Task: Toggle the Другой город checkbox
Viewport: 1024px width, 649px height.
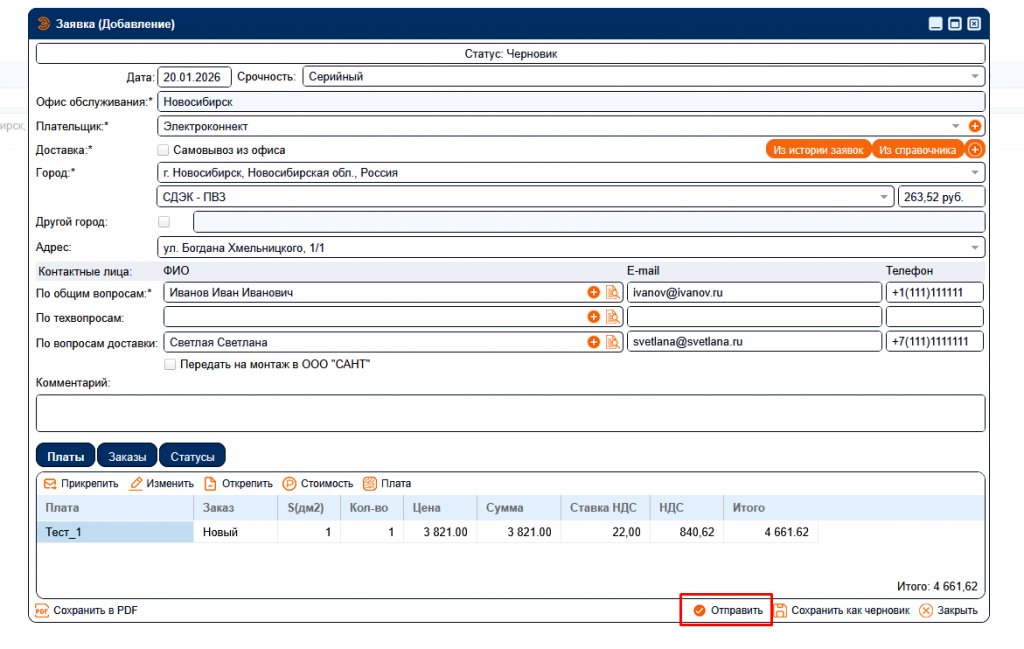Action: click(x=164, y=222)
